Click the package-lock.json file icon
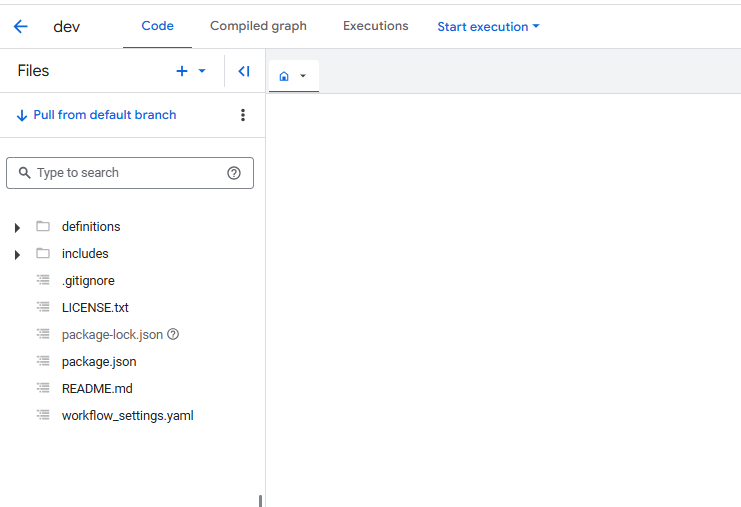 click(43, 334)
